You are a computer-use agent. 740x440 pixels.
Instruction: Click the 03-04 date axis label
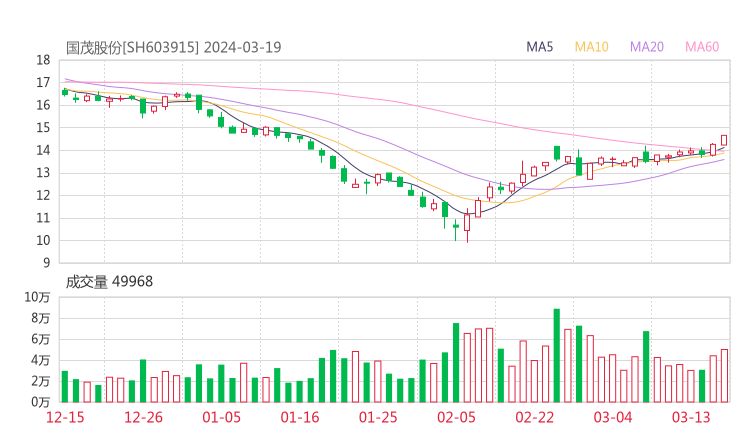click(613, 417)
